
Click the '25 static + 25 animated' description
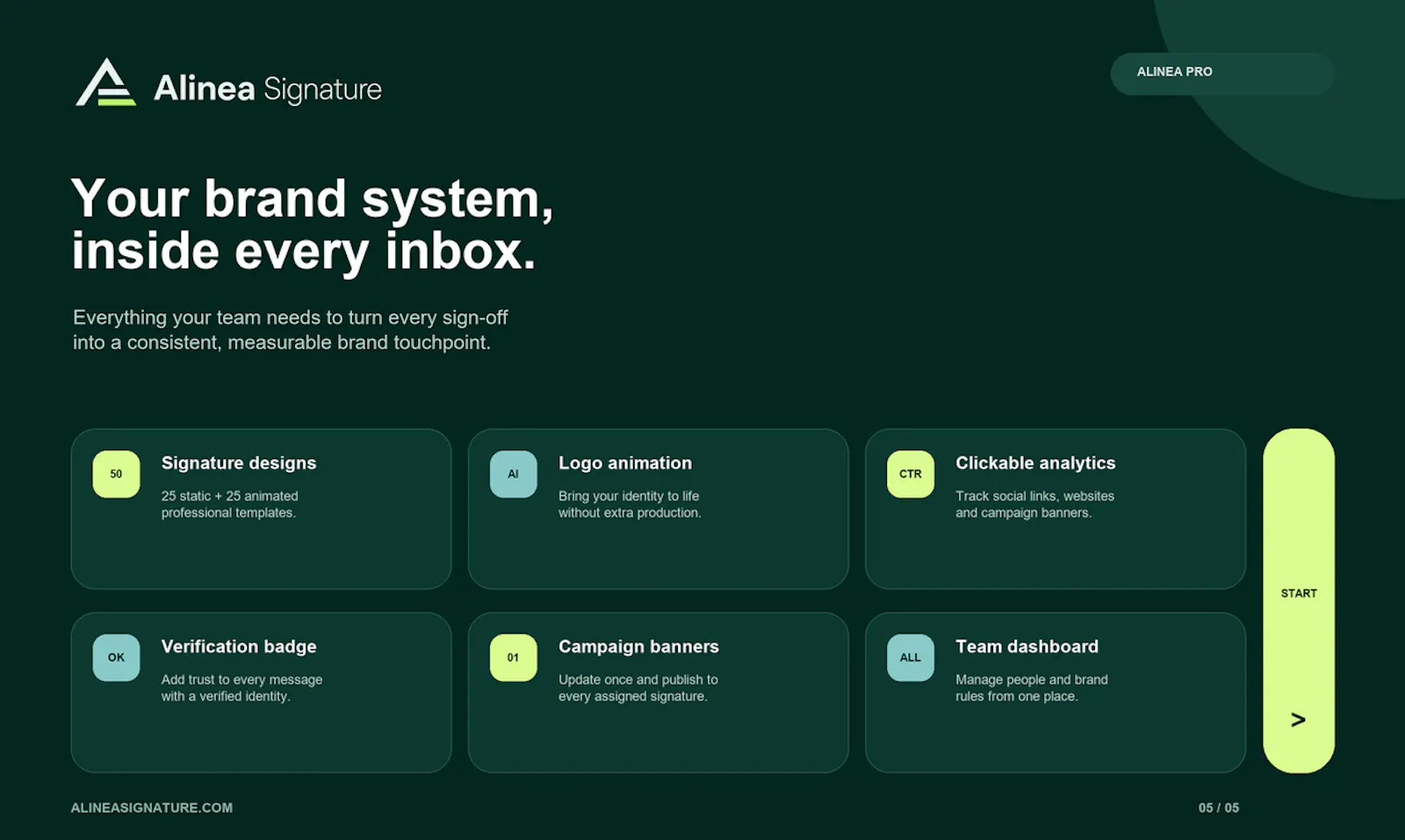[230, 496]
